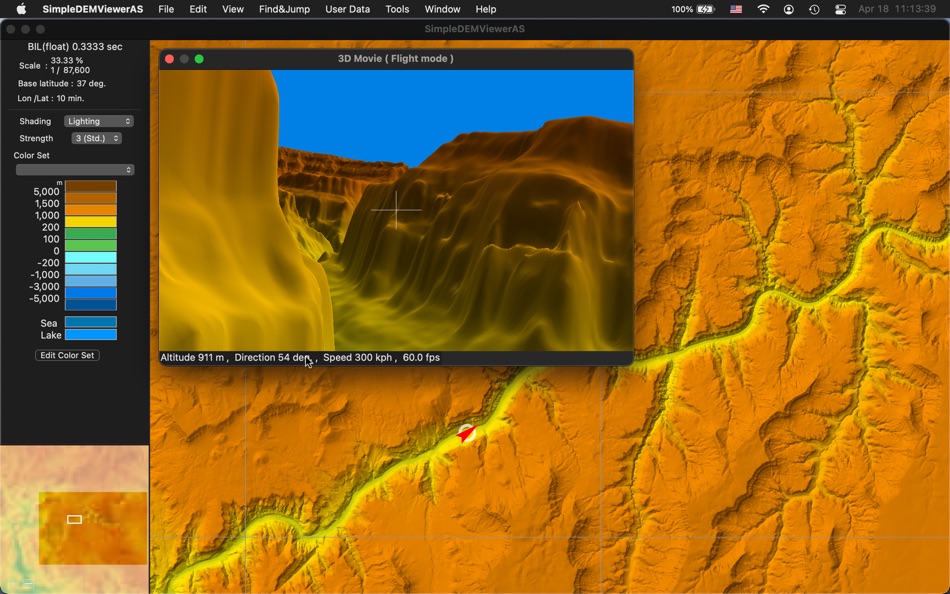Click the 60.0 fps status text
Image resolution: width=950 pixels, height=594 pixels.
(421, 358)
